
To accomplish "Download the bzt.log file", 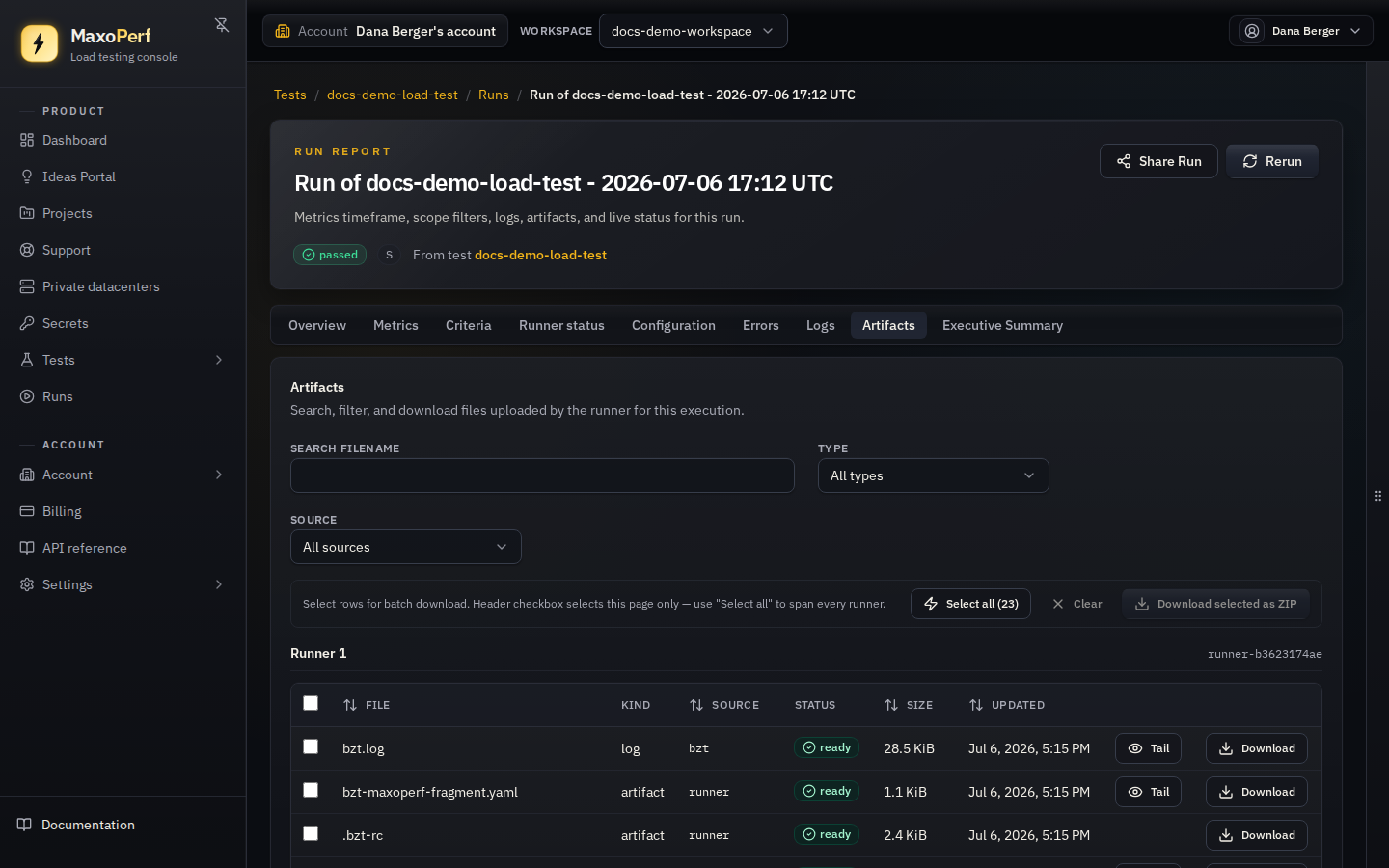I will (1257, 748).
